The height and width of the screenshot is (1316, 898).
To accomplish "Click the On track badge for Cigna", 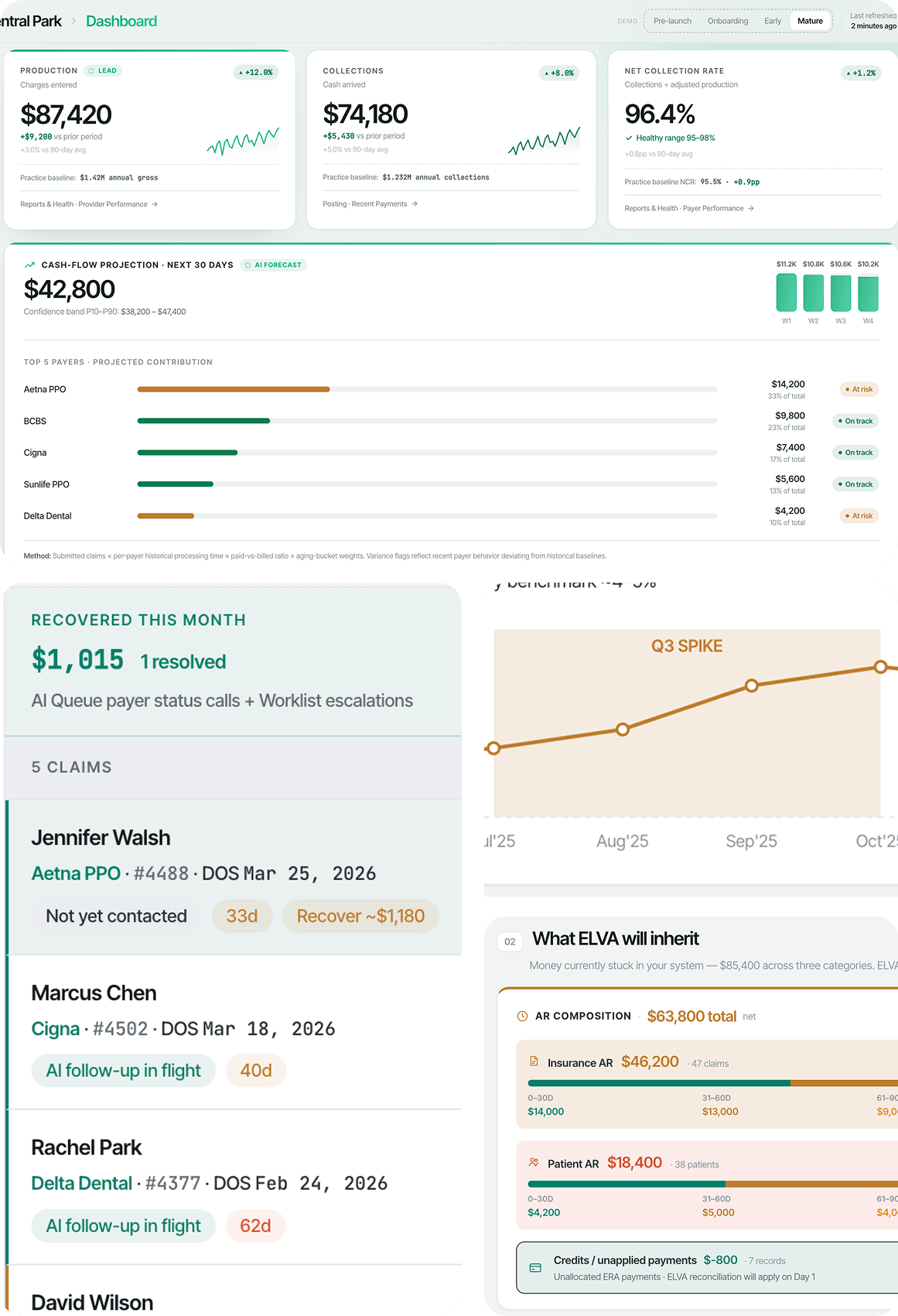I will [x=855, y=453].
